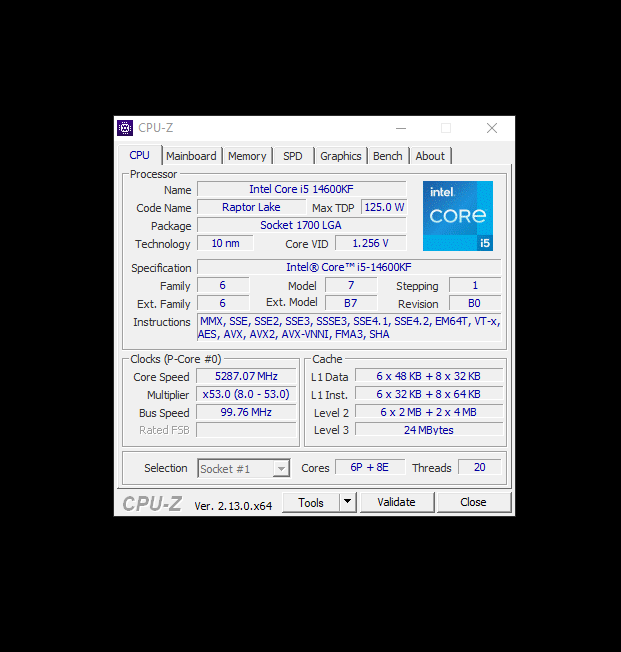Click the empty Rated FSB field
The image size is (621, 652).
coord(246,430)
